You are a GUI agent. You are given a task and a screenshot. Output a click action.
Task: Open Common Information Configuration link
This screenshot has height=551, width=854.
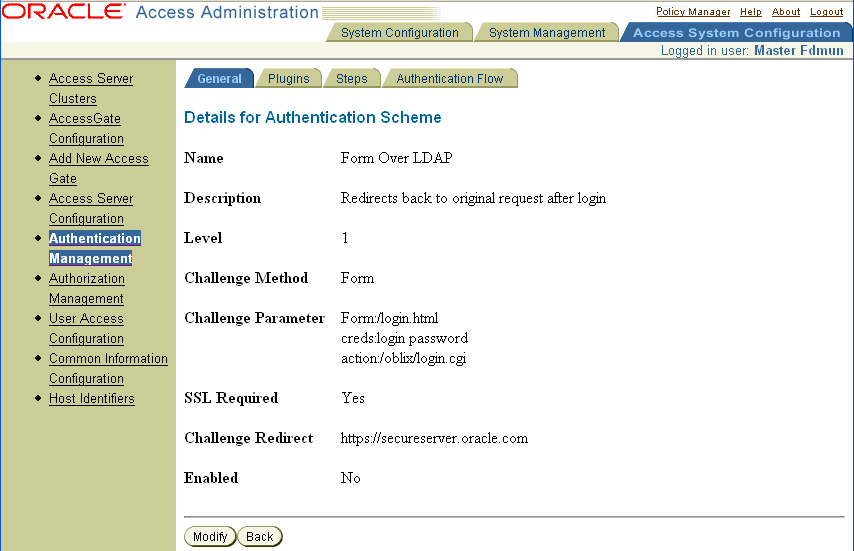click(x=108, y=368)
